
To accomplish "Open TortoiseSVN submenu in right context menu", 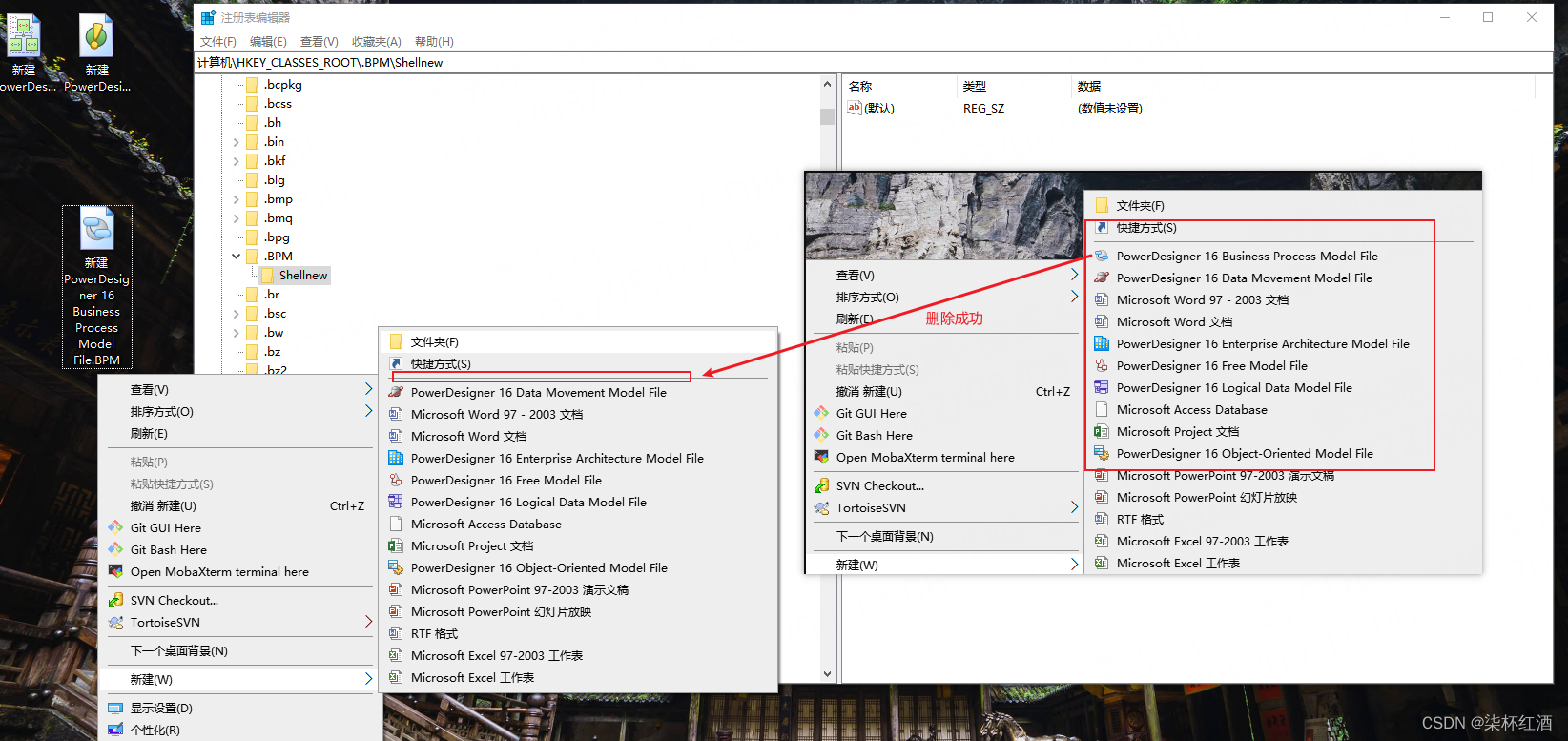I will [944, 508].
